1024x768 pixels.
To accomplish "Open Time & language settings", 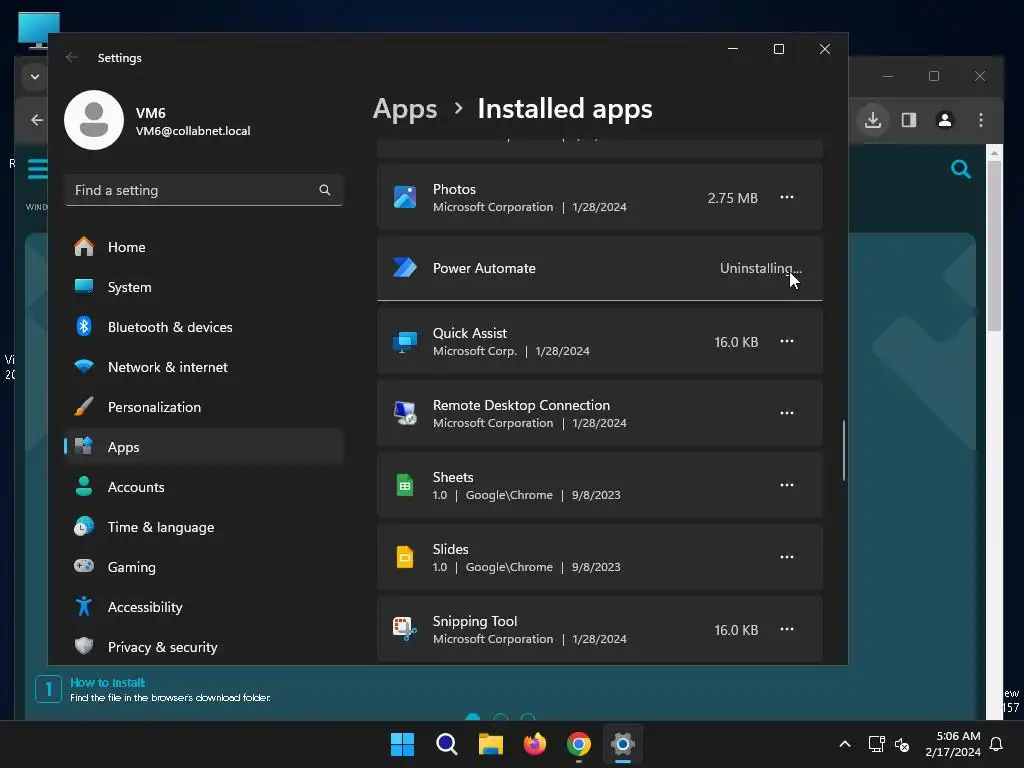I will [x=204, y=526].
